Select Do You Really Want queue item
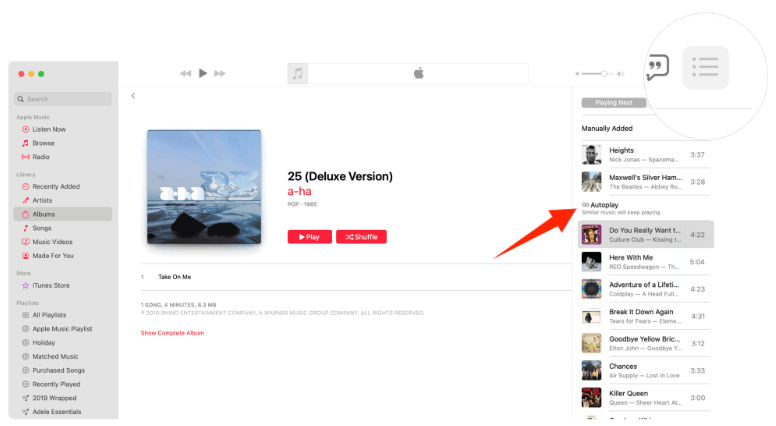The height and width of the screenshot is (426, 776). (x=646, y=235)
